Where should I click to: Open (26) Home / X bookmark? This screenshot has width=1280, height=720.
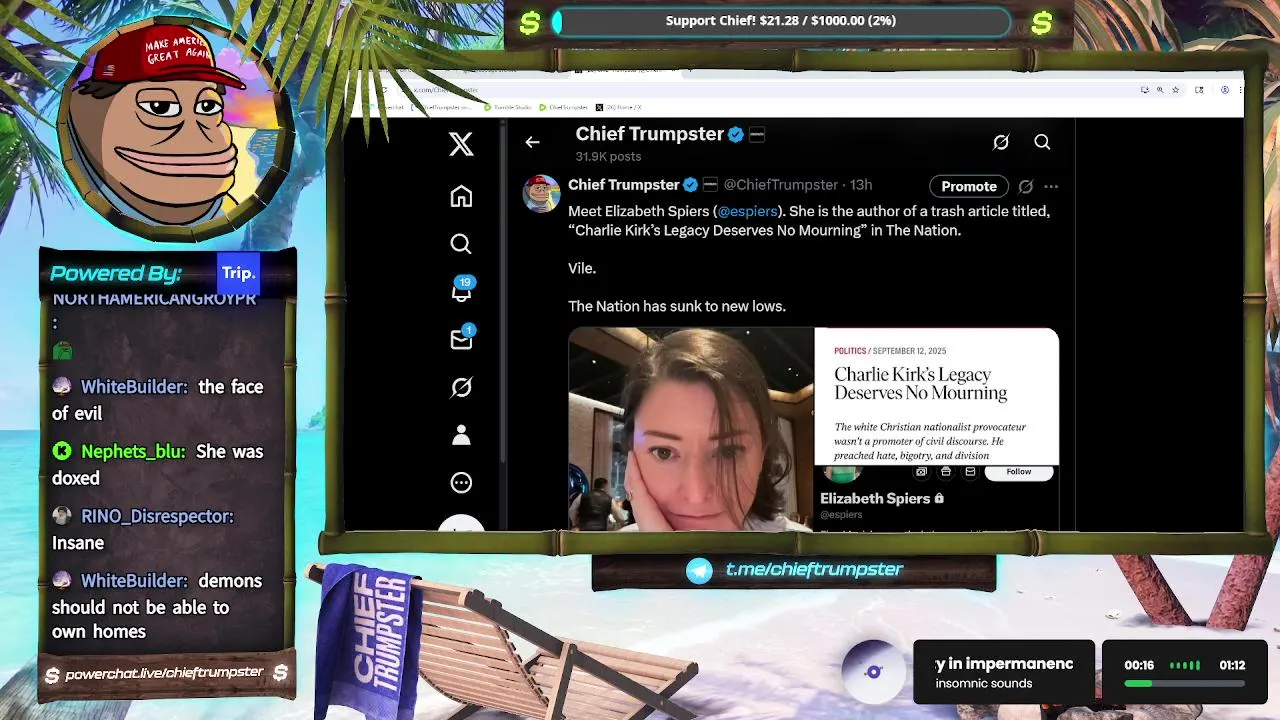tap(619, 107)
